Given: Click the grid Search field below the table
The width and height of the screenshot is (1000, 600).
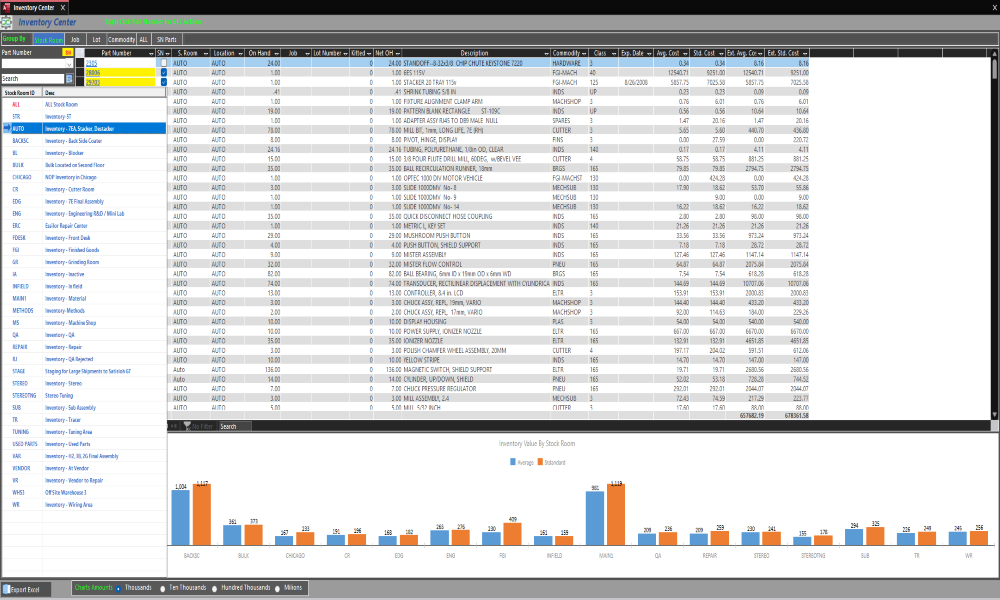Looking at the screenshot, I should (229, 426).
